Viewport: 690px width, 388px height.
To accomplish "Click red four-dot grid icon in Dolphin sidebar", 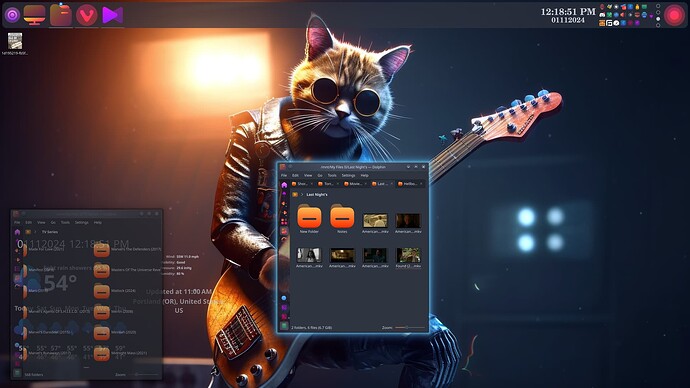I will point(284,222).
